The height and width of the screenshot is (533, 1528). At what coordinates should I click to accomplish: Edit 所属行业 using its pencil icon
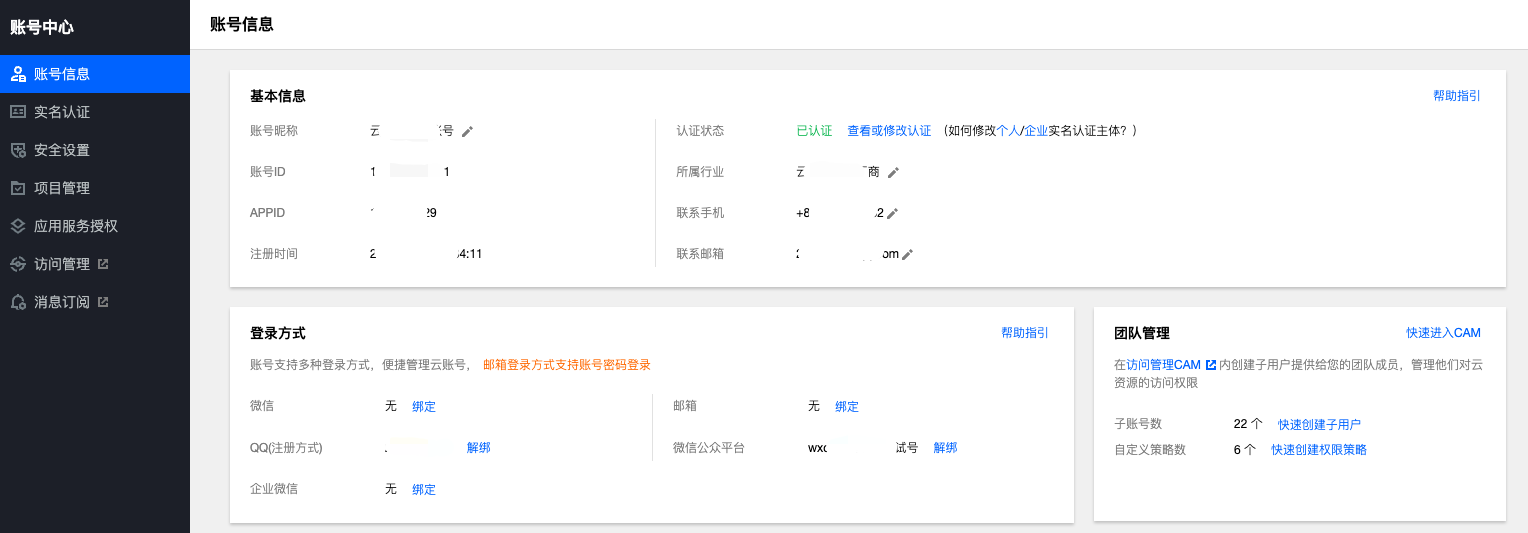point(893,172)
